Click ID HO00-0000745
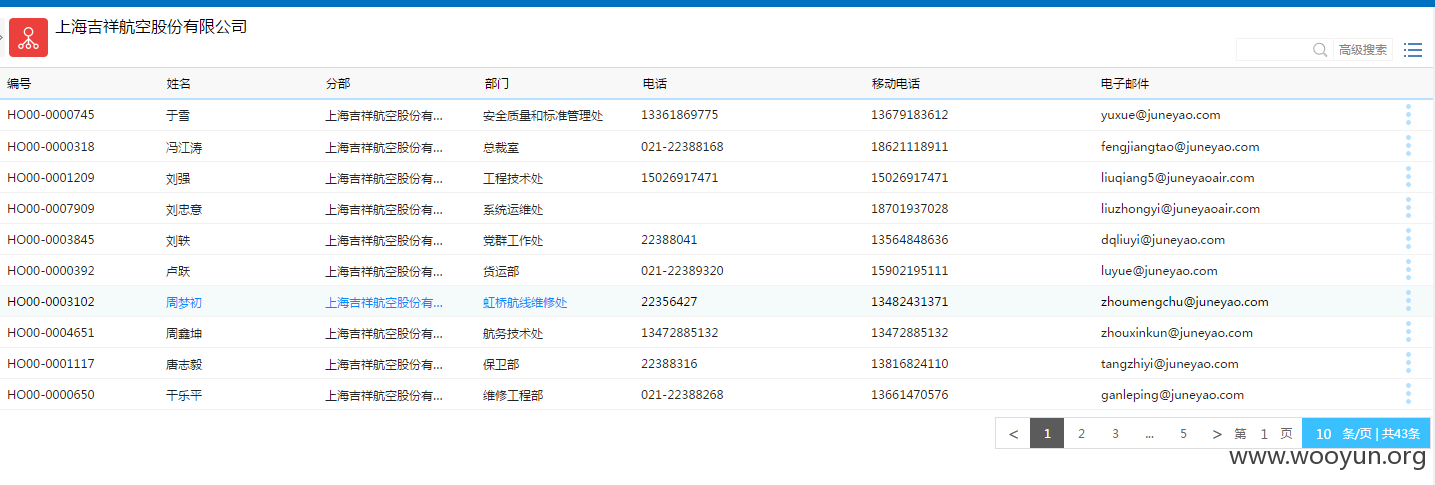Screen dimensions: 1435x485 click(51, 115)
